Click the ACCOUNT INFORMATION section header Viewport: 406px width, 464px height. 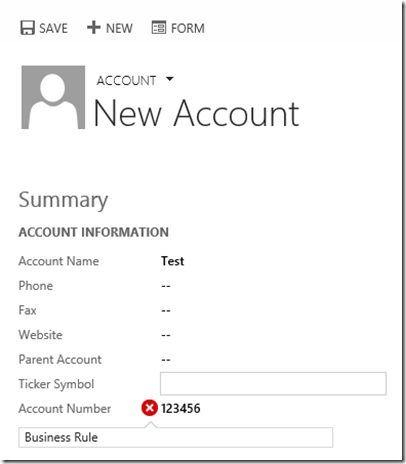94,232
